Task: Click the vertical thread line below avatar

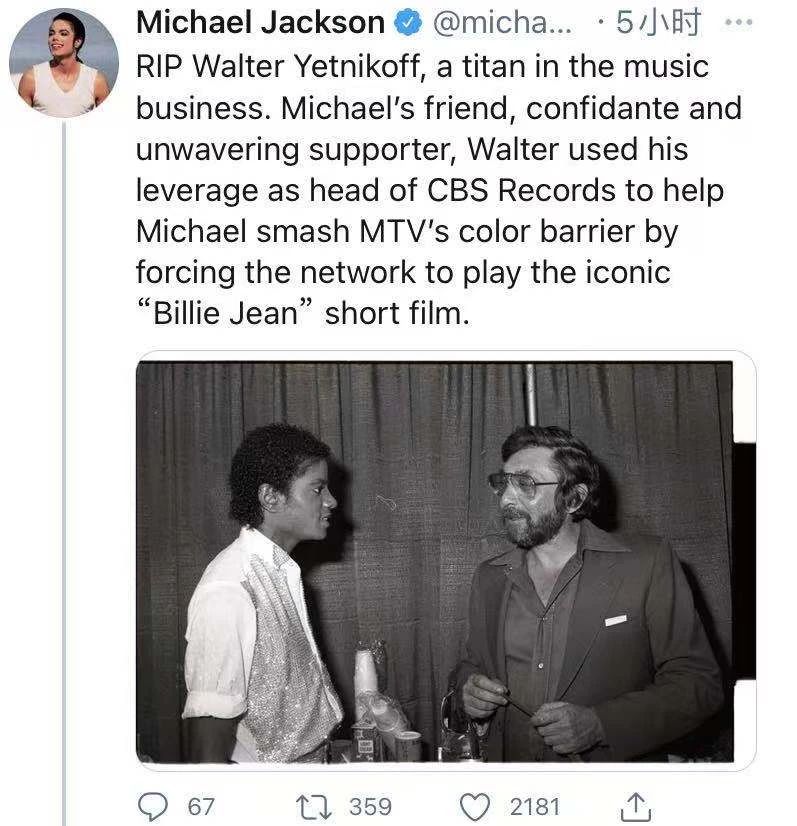Action: coord(63,450)
